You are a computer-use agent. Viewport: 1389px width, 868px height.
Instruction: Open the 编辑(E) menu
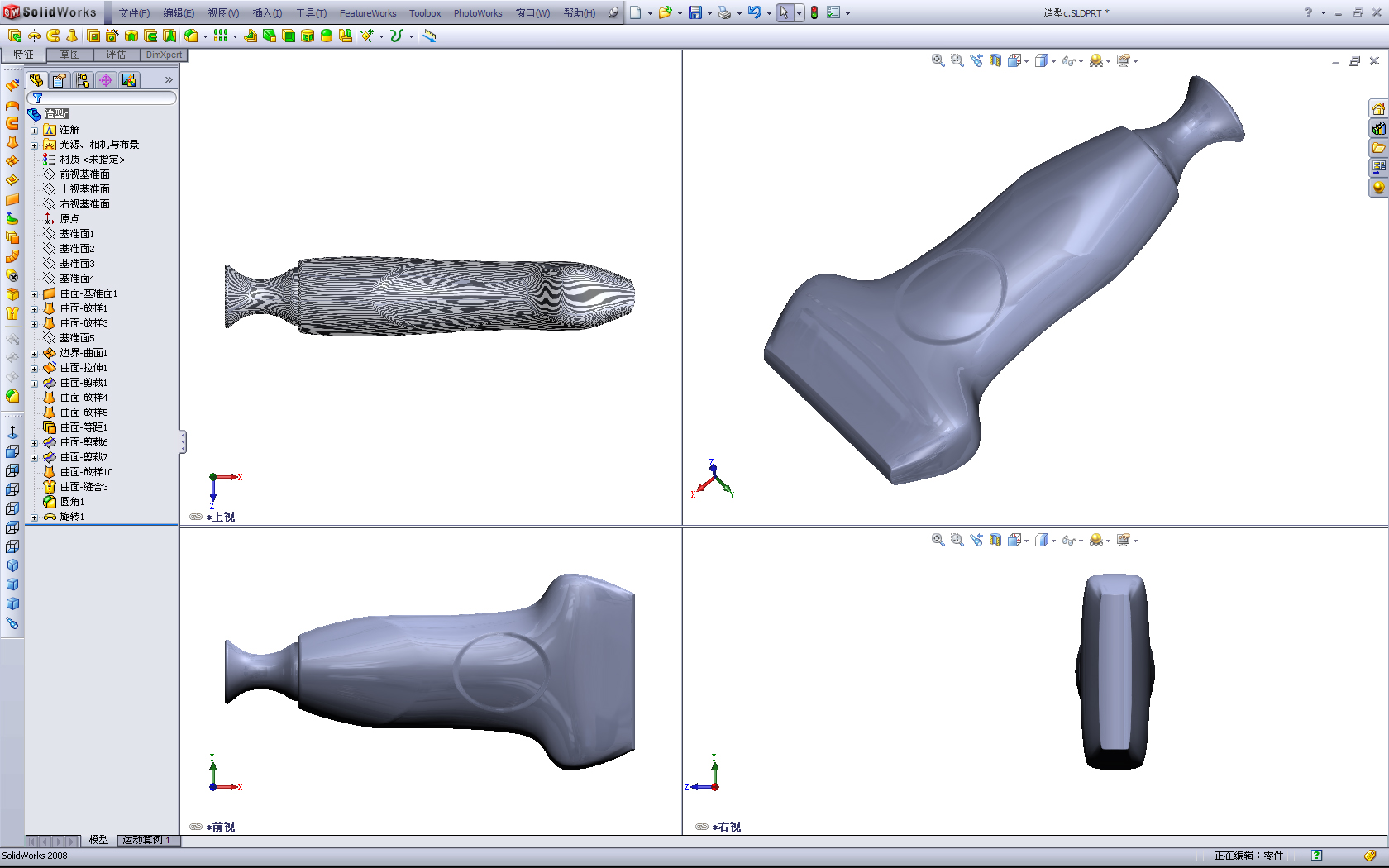179,13
